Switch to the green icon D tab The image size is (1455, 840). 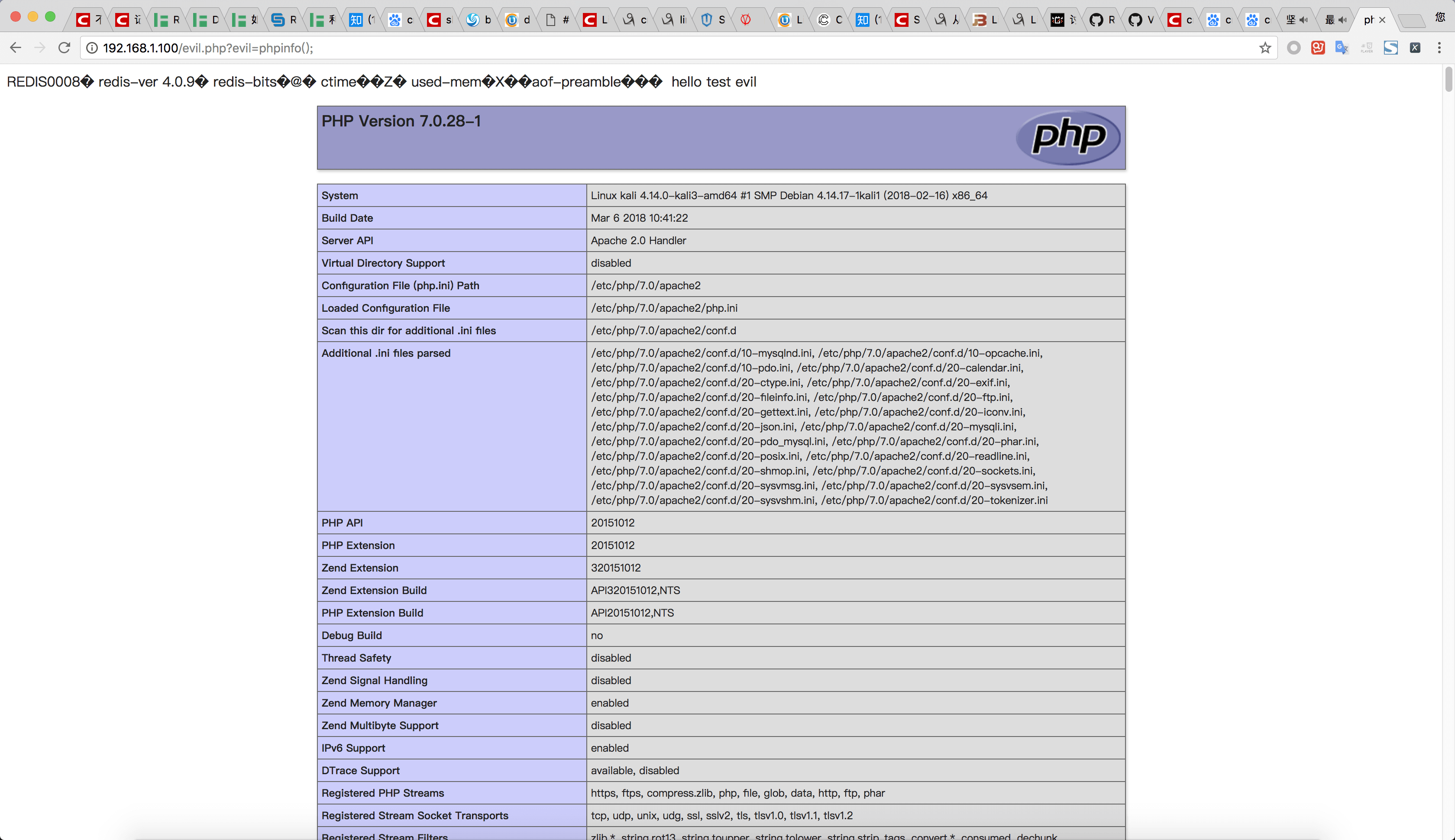coord(205,20)
